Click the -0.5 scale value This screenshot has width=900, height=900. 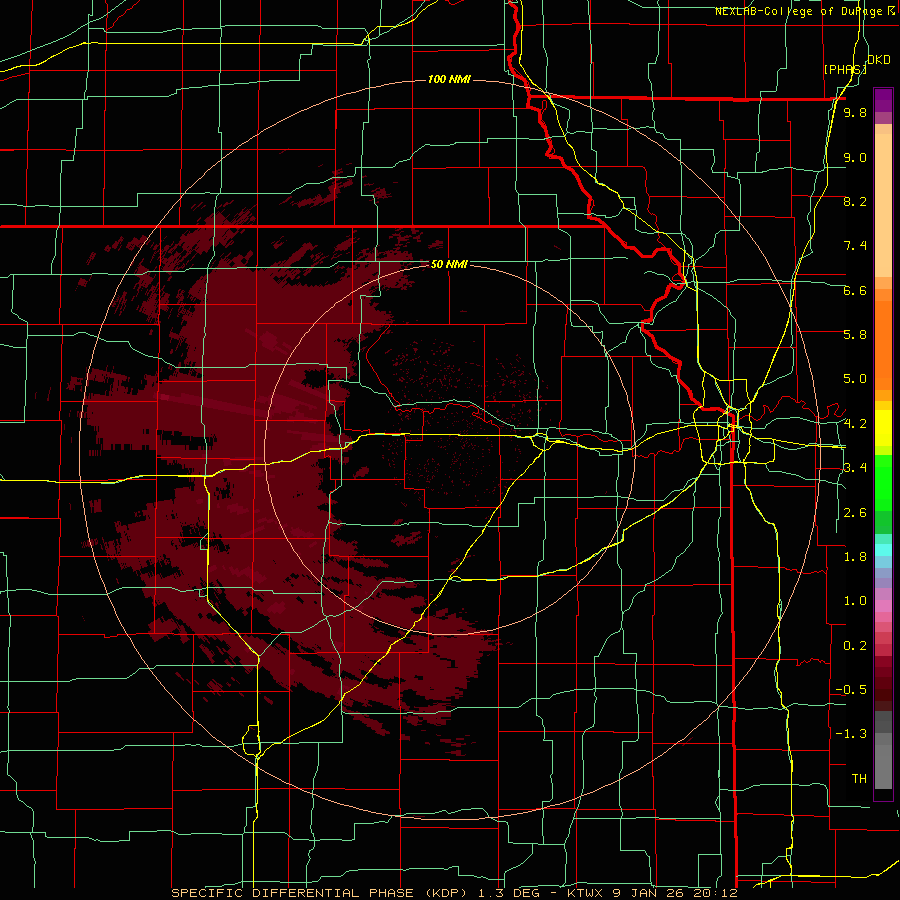tap(851, 690)
